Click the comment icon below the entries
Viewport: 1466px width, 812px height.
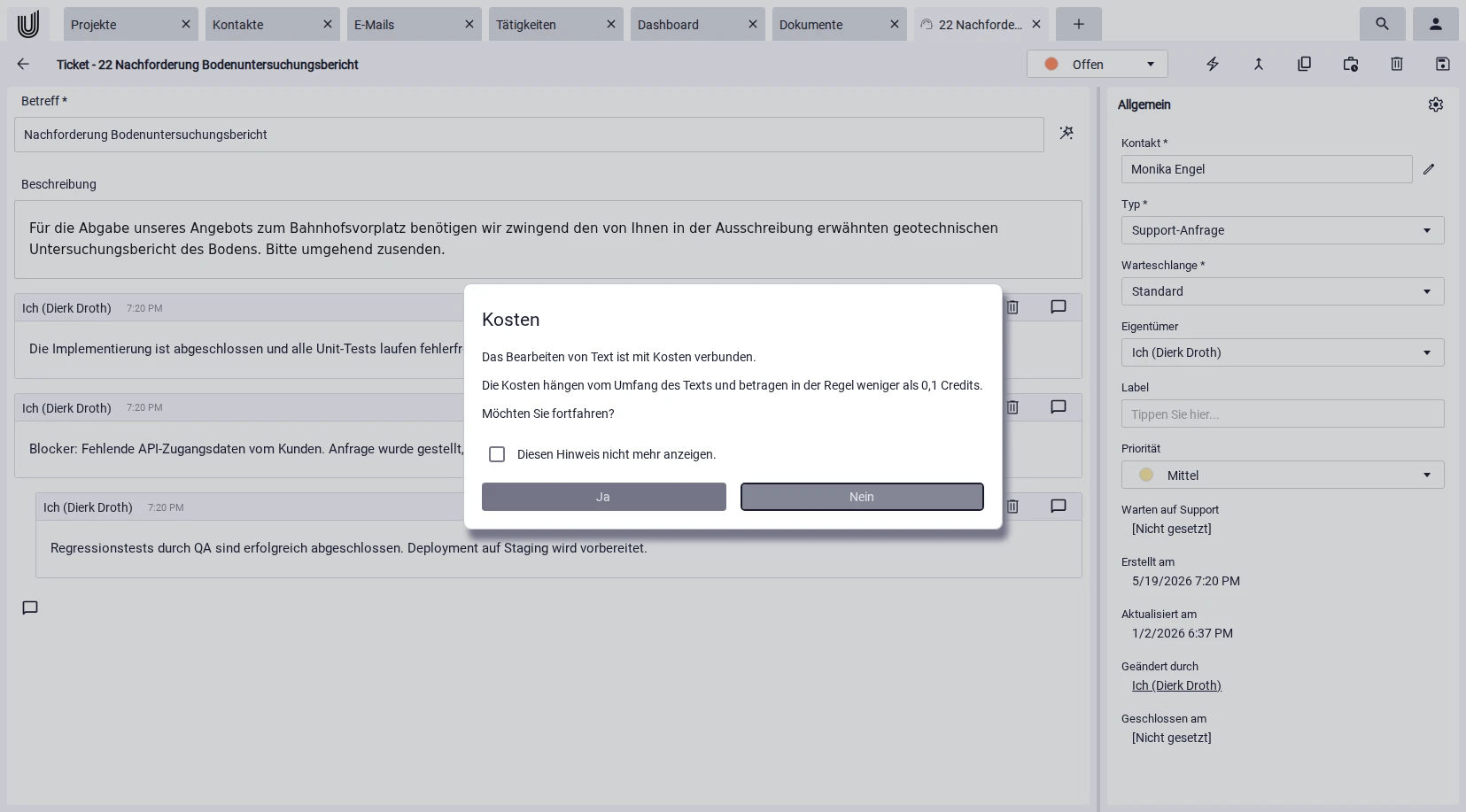pos(30,607)
